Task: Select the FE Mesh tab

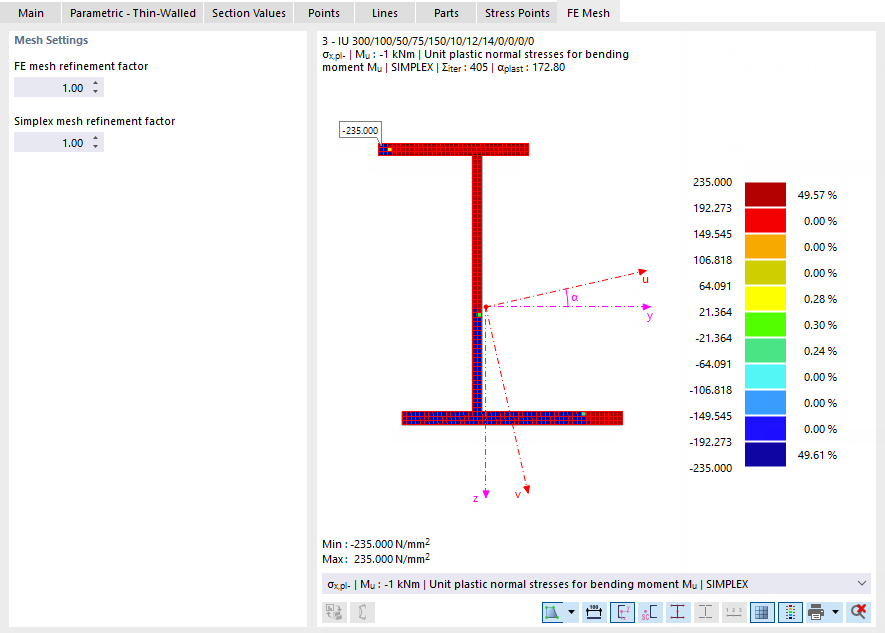Action: tap(588, 13)
